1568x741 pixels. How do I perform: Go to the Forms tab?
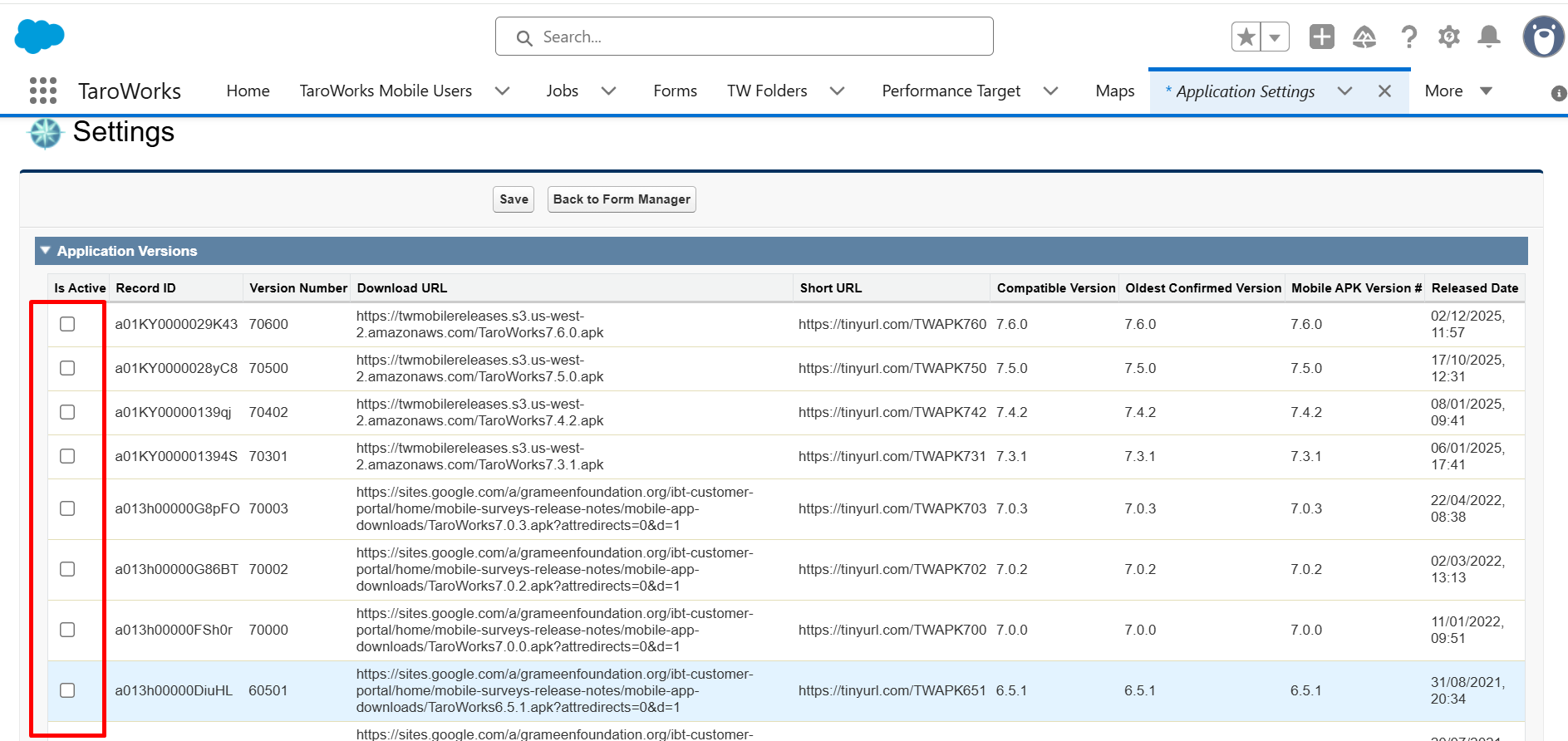point(675,91)
